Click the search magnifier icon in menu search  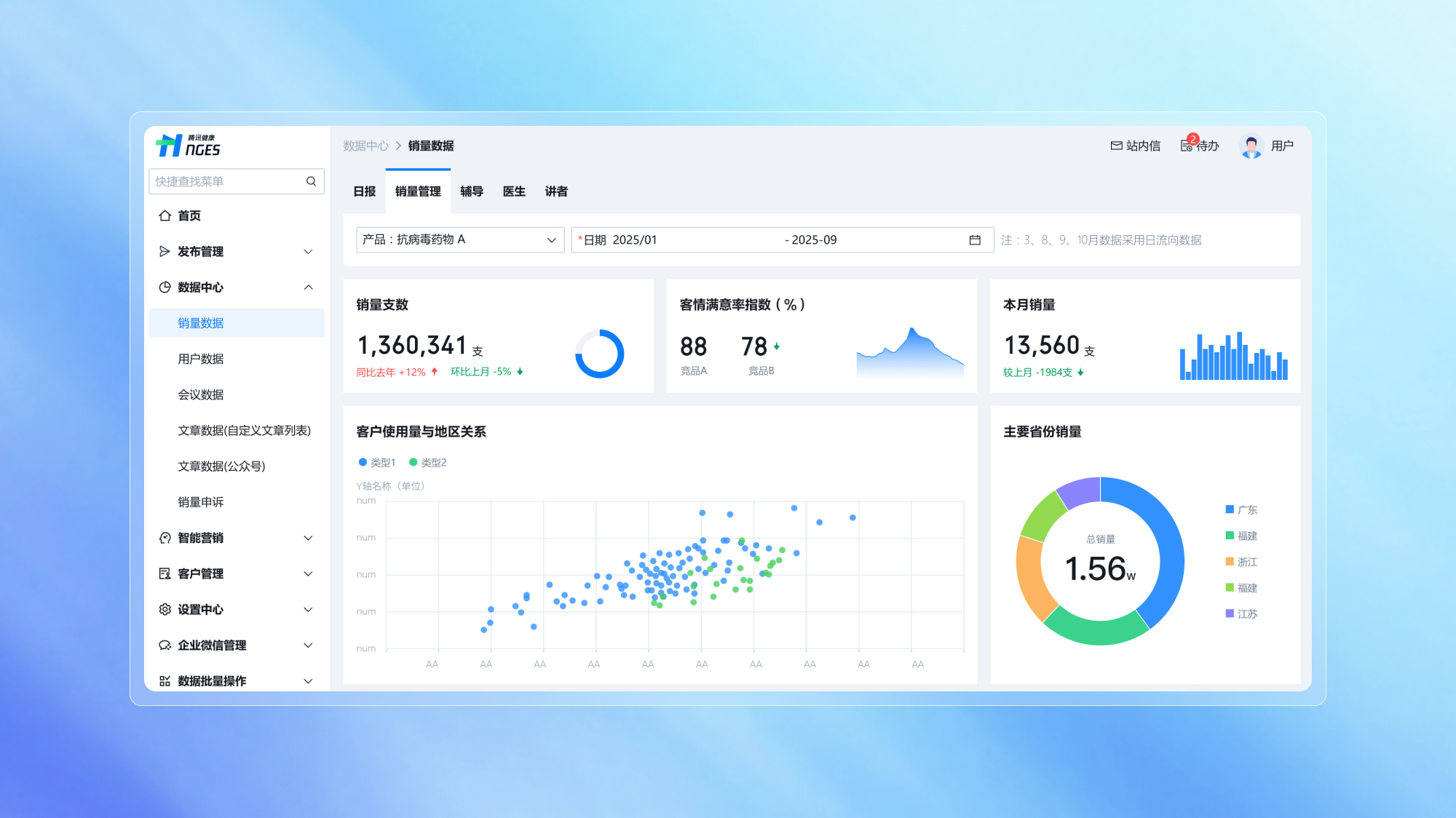tap(311, 181)
